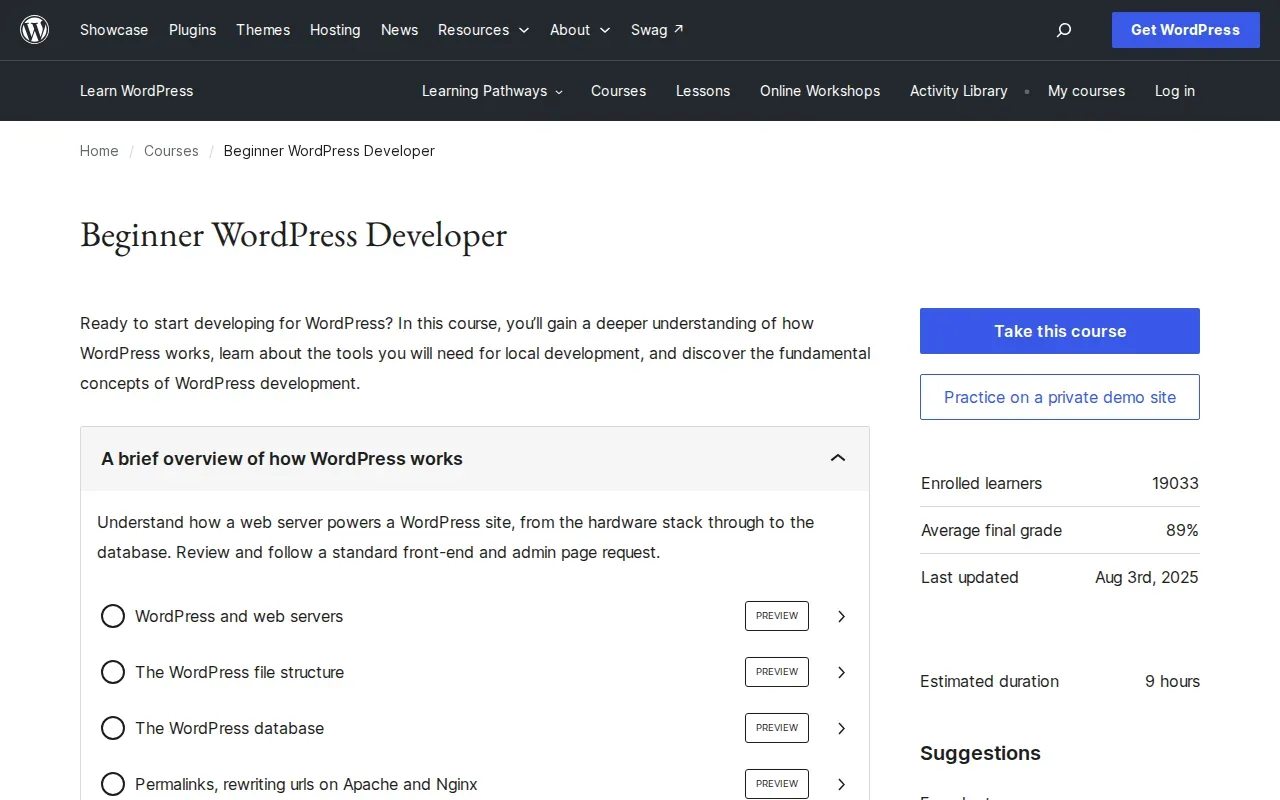The width and height of the screenshot is (1280, 800).
Task: Click Practice on a private demo site
Action: click(1060, 397)
